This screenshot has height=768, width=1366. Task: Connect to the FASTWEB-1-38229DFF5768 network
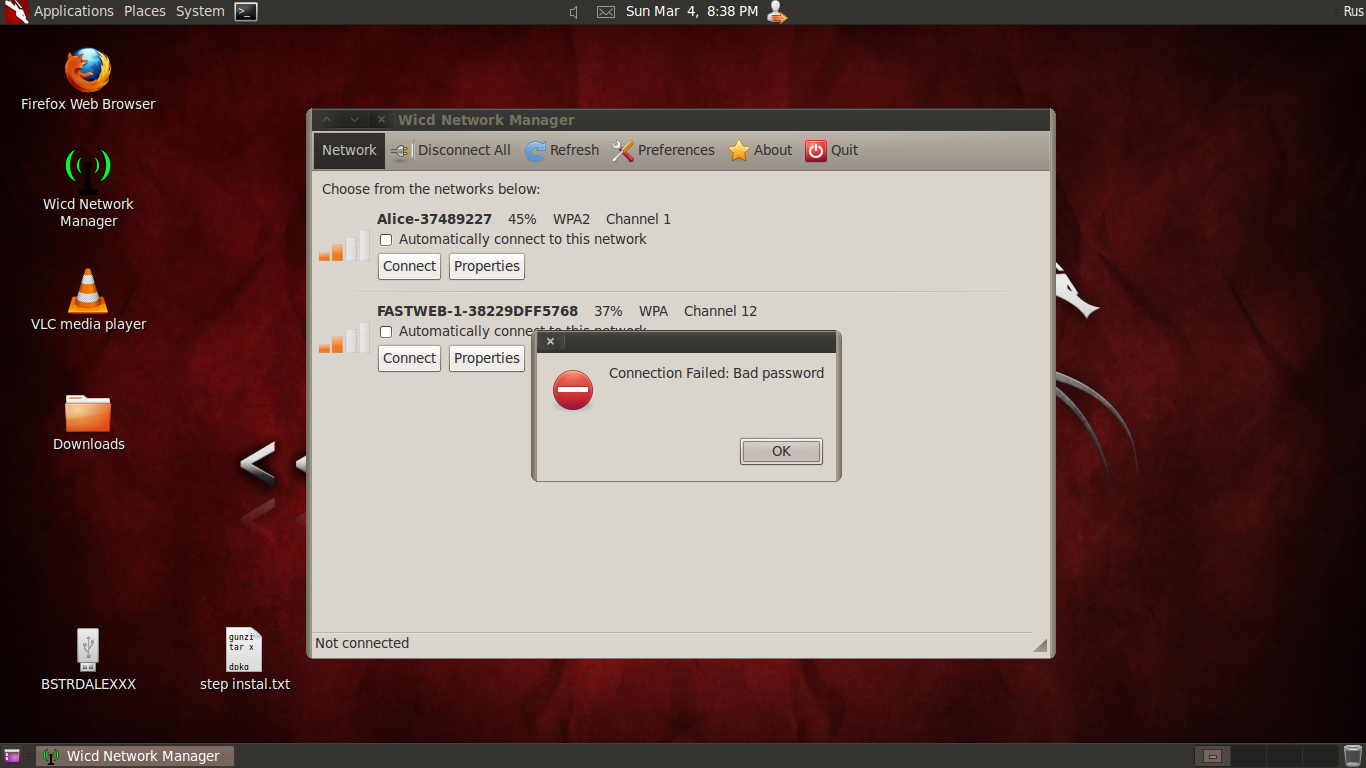(409, 358)
